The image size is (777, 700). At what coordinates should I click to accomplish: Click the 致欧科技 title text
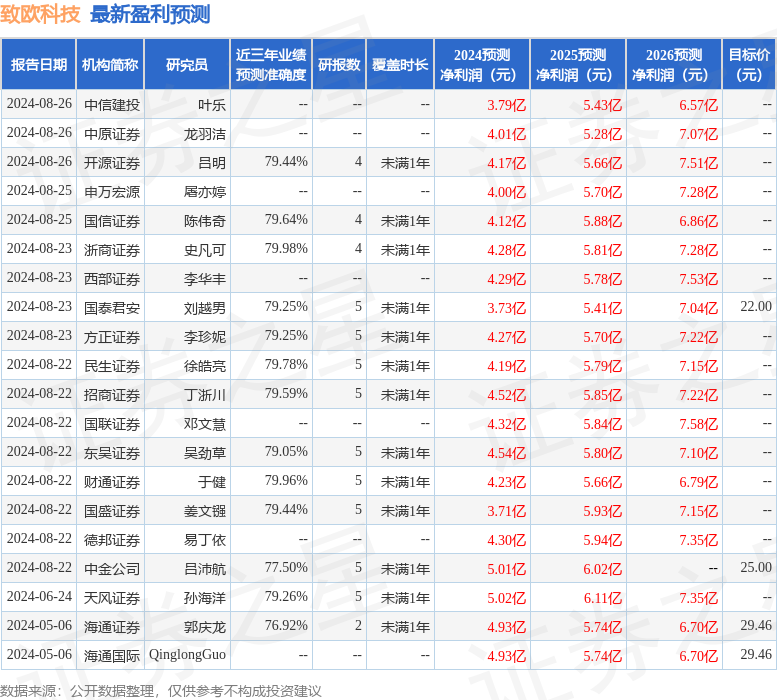pos(40,14)
